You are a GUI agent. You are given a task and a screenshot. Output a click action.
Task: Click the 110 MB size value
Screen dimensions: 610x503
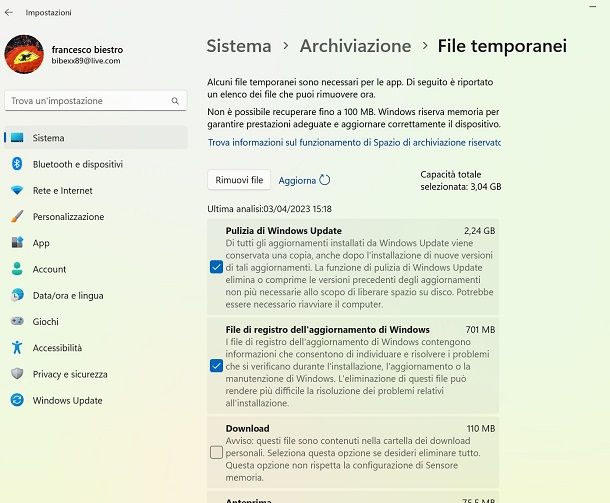(481, 428)
